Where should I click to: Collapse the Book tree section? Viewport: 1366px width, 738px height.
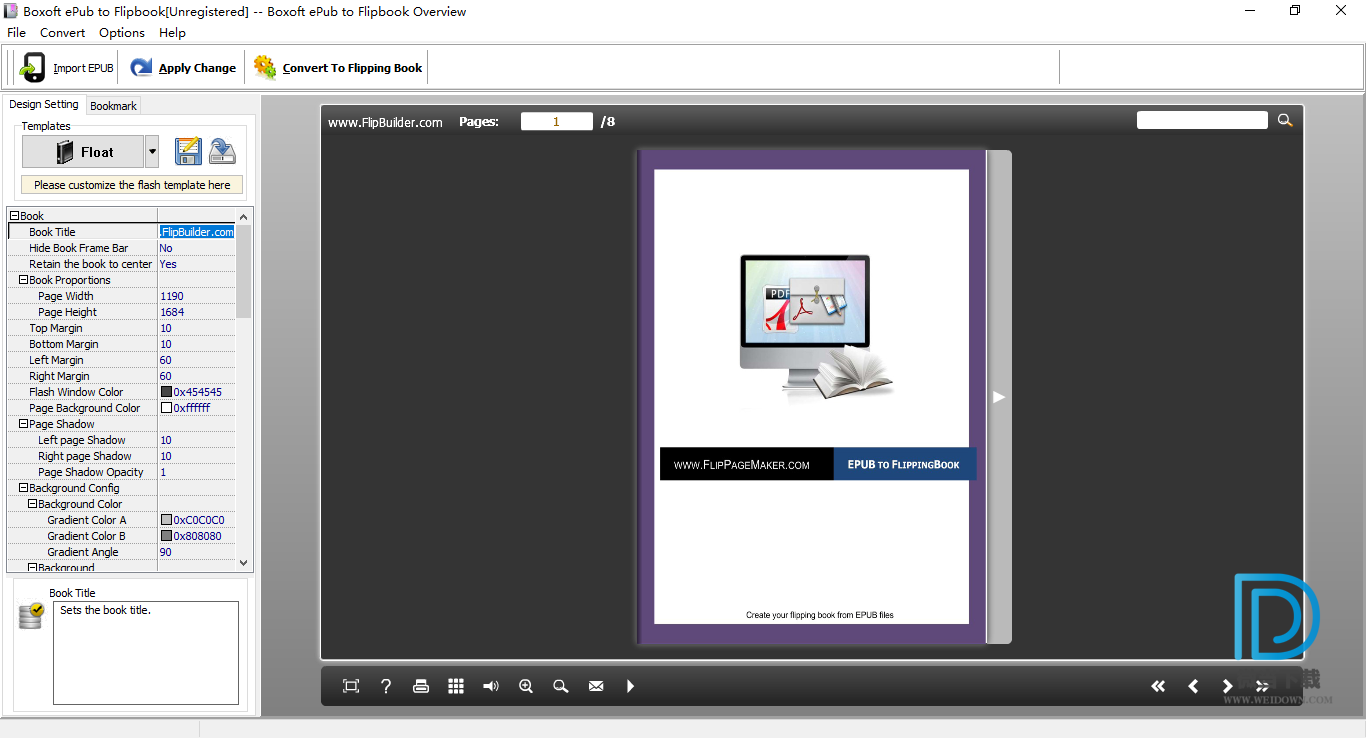[x=14, y=216]
